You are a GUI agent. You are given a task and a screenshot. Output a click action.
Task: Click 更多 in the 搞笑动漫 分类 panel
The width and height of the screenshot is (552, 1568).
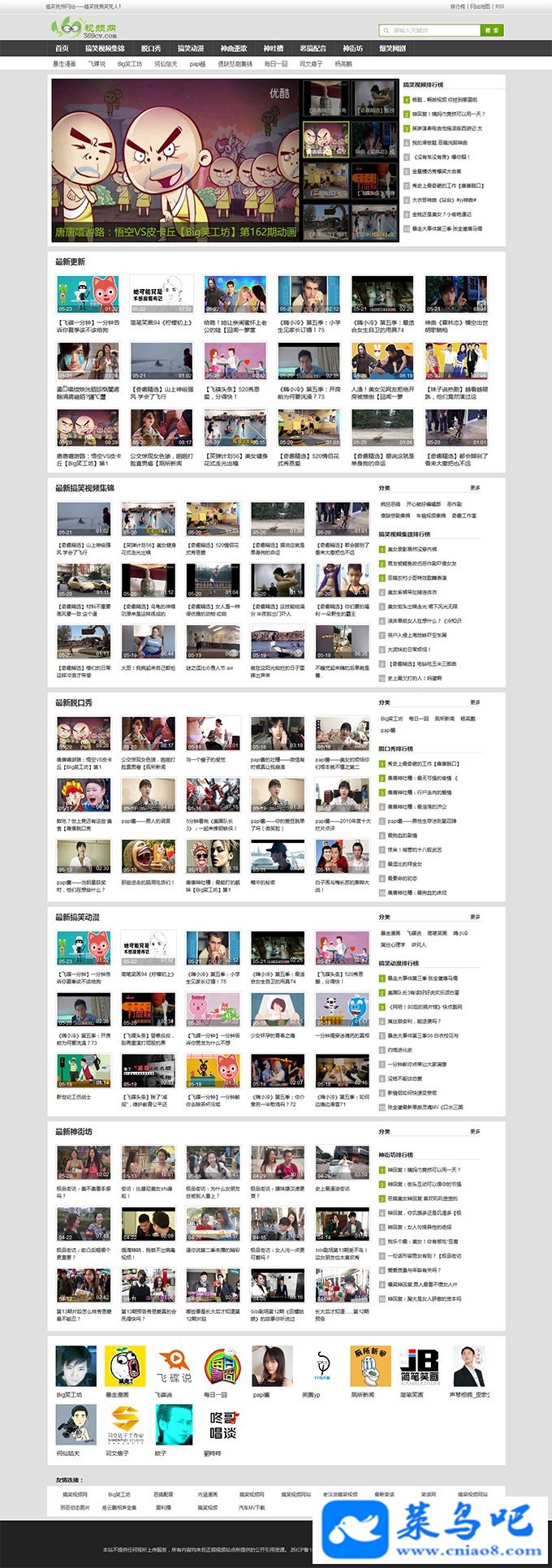click(475, 917)
